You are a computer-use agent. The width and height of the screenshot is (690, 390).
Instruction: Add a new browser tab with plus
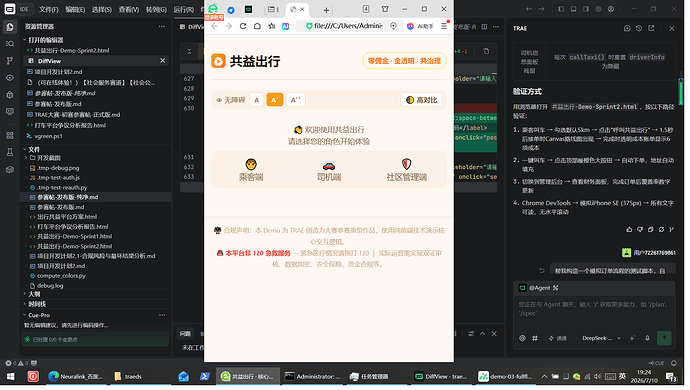(326, 10)
